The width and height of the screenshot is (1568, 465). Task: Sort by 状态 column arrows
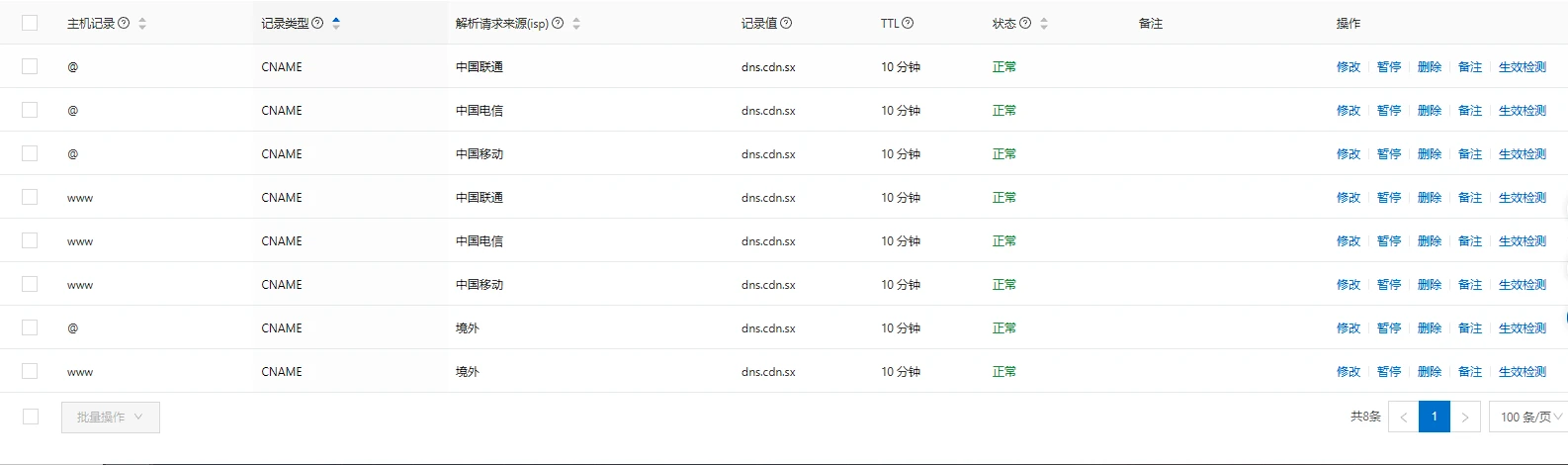(x=1044, y=23)
